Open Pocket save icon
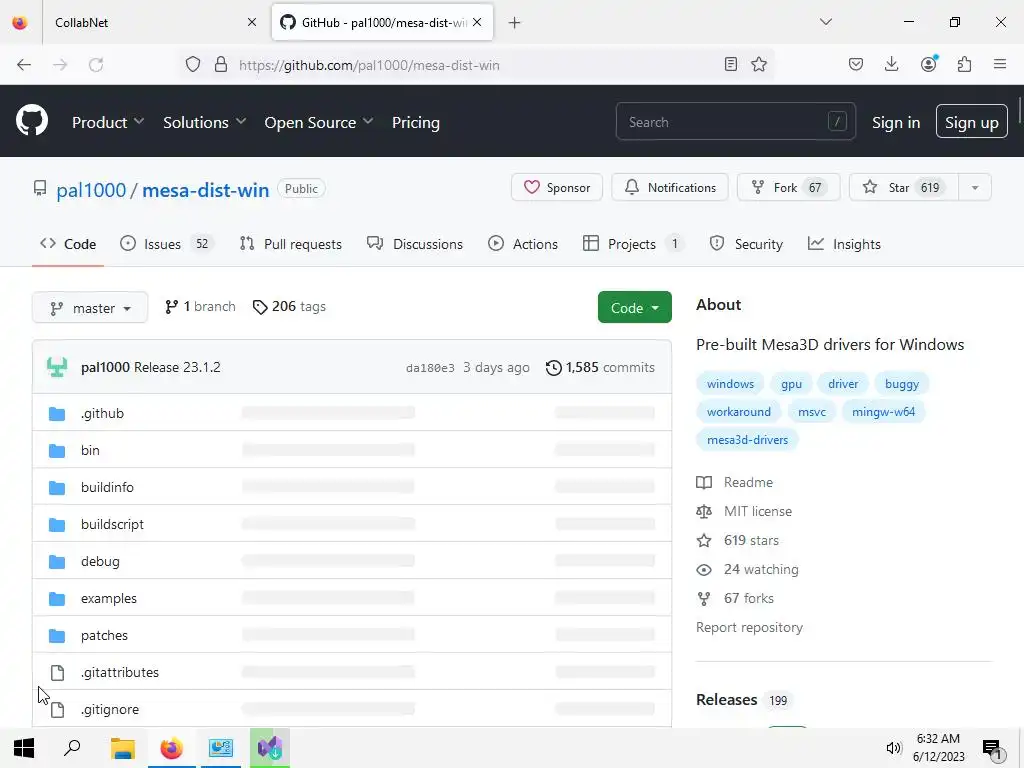This screenshot has width=1024, height=768. pos(856,64)
